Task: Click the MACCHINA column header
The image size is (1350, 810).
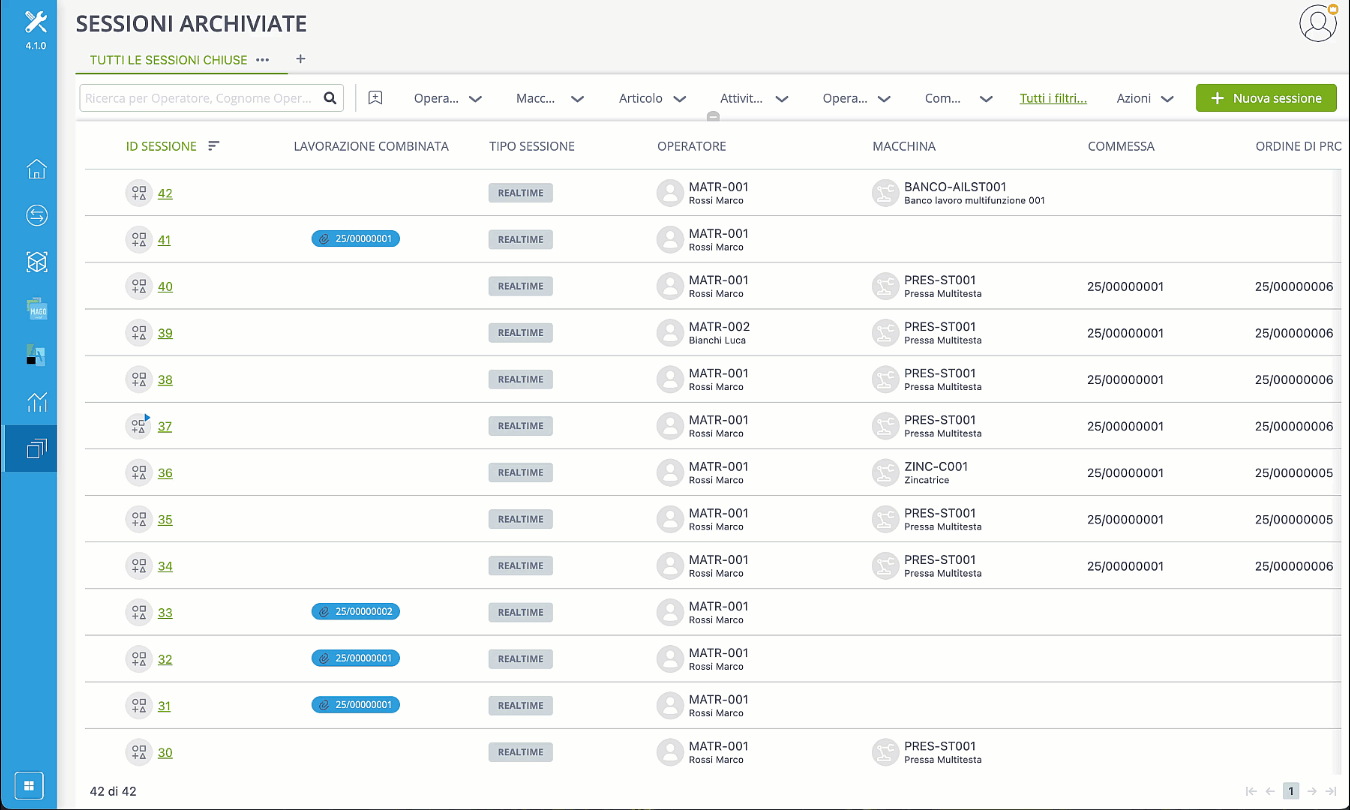Action: click(x=904, y=146)
